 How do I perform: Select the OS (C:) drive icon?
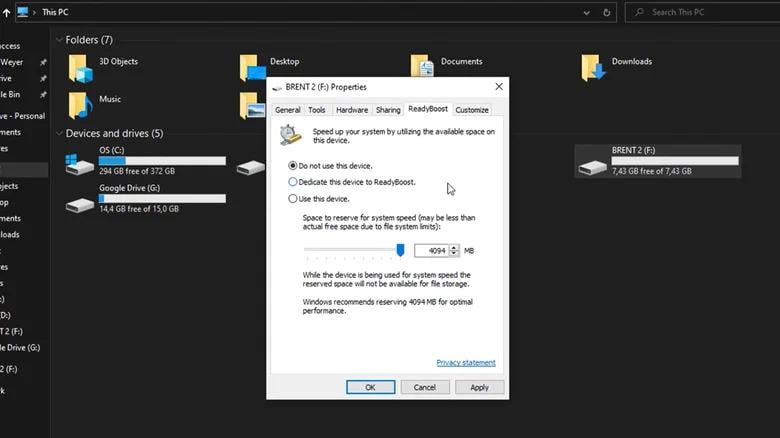pos(79,164)
